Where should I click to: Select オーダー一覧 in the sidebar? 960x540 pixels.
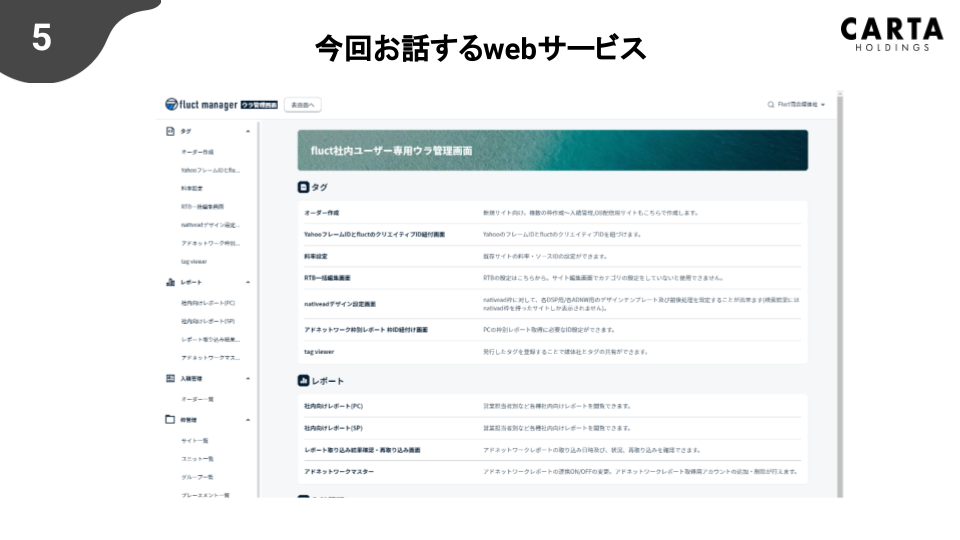[197, 399]
